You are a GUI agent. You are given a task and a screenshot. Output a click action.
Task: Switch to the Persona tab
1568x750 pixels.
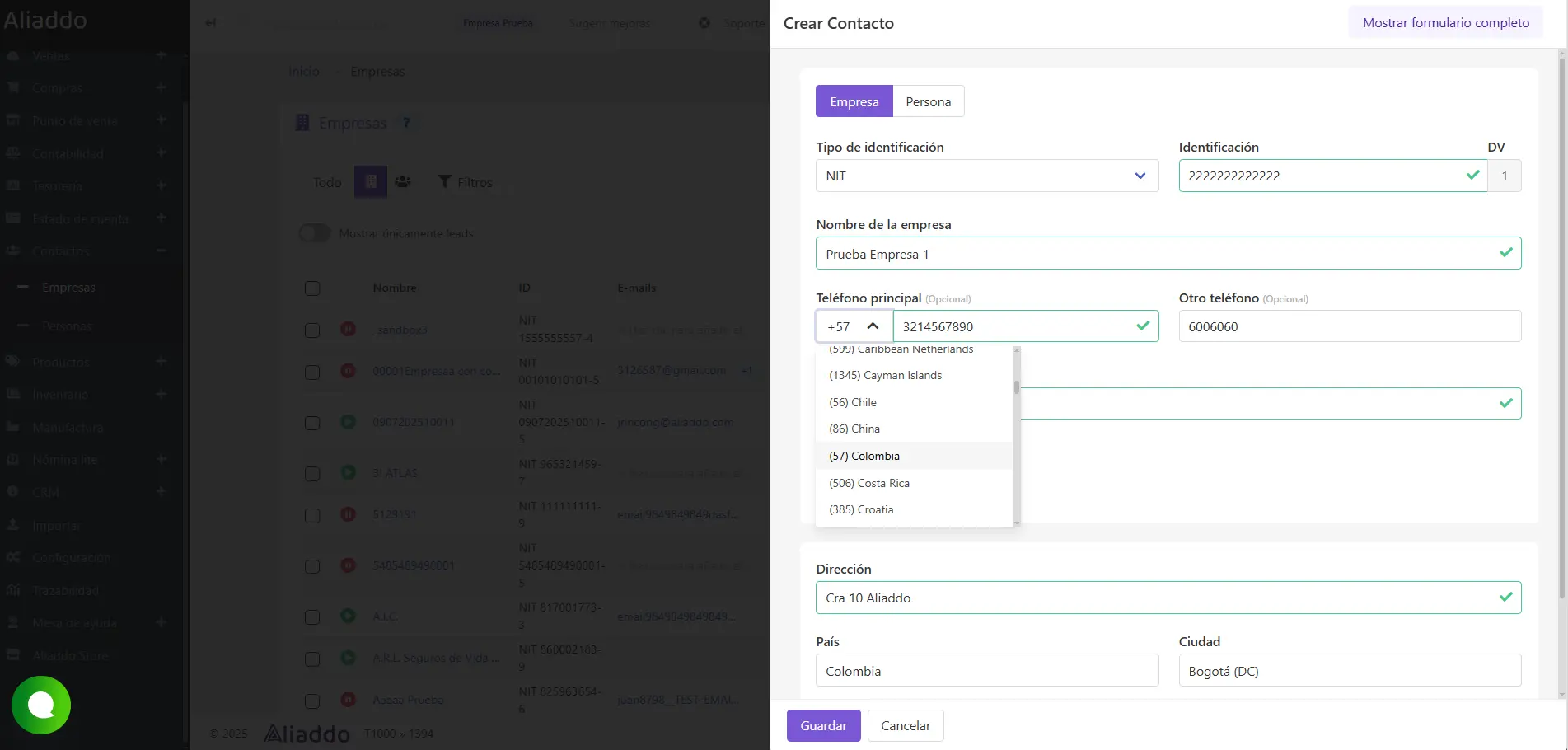(928, 101)
